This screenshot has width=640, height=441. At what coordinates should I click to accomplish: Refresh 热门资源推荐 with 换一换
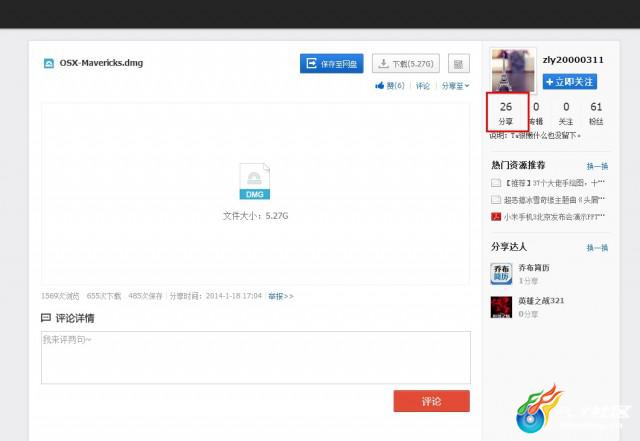pyautogui.click(x=597, y=166)
